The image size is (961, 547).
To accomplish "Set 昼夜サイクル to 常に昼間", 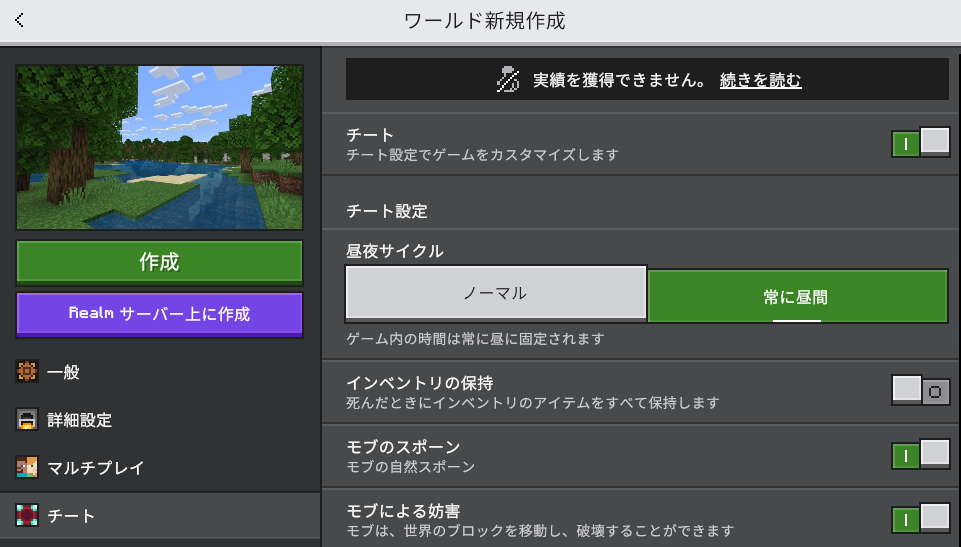I will pos(797,296).
